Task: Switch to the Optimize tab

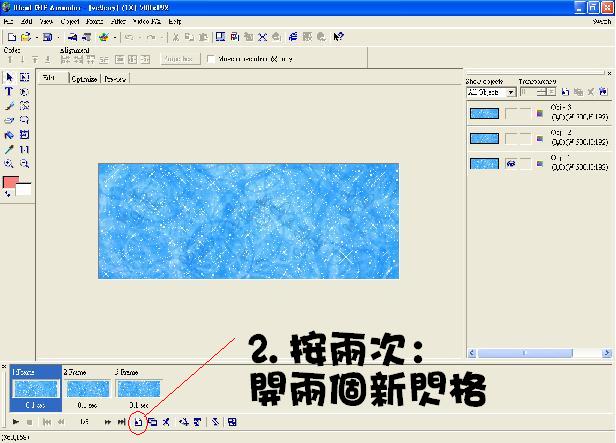Action: 83,78
